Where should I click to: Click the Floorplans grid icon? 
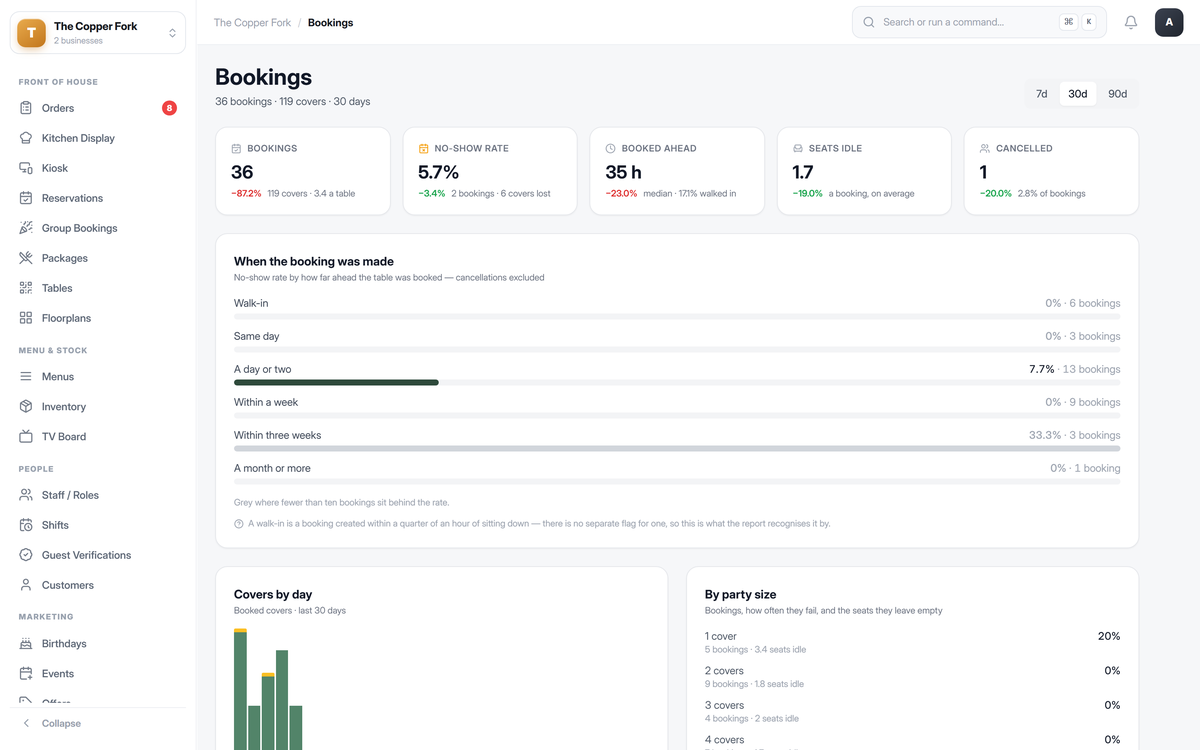tap(26, 318)
